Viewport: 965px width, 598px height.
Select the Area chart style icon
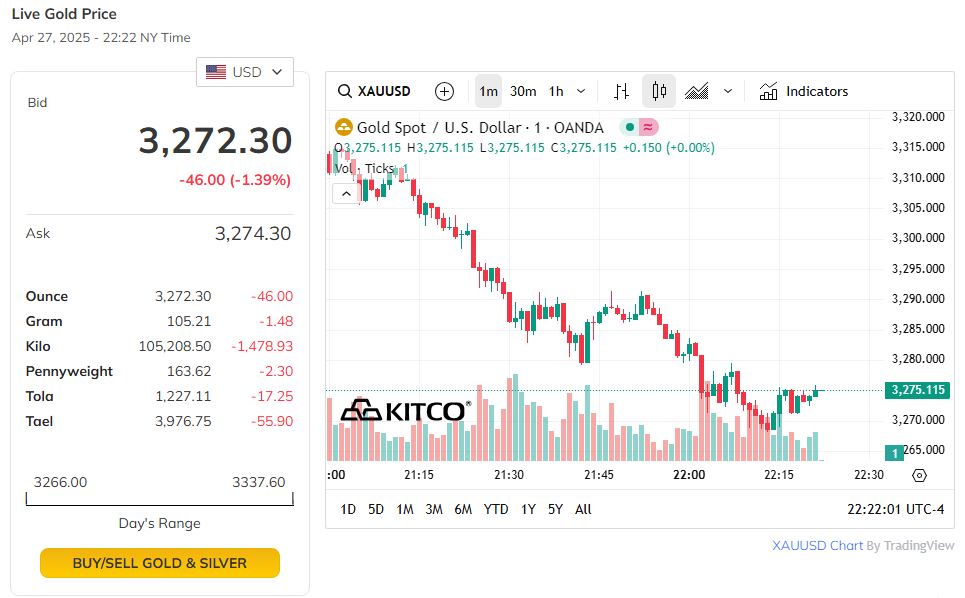pyautogui.click(x=697, y=91)
